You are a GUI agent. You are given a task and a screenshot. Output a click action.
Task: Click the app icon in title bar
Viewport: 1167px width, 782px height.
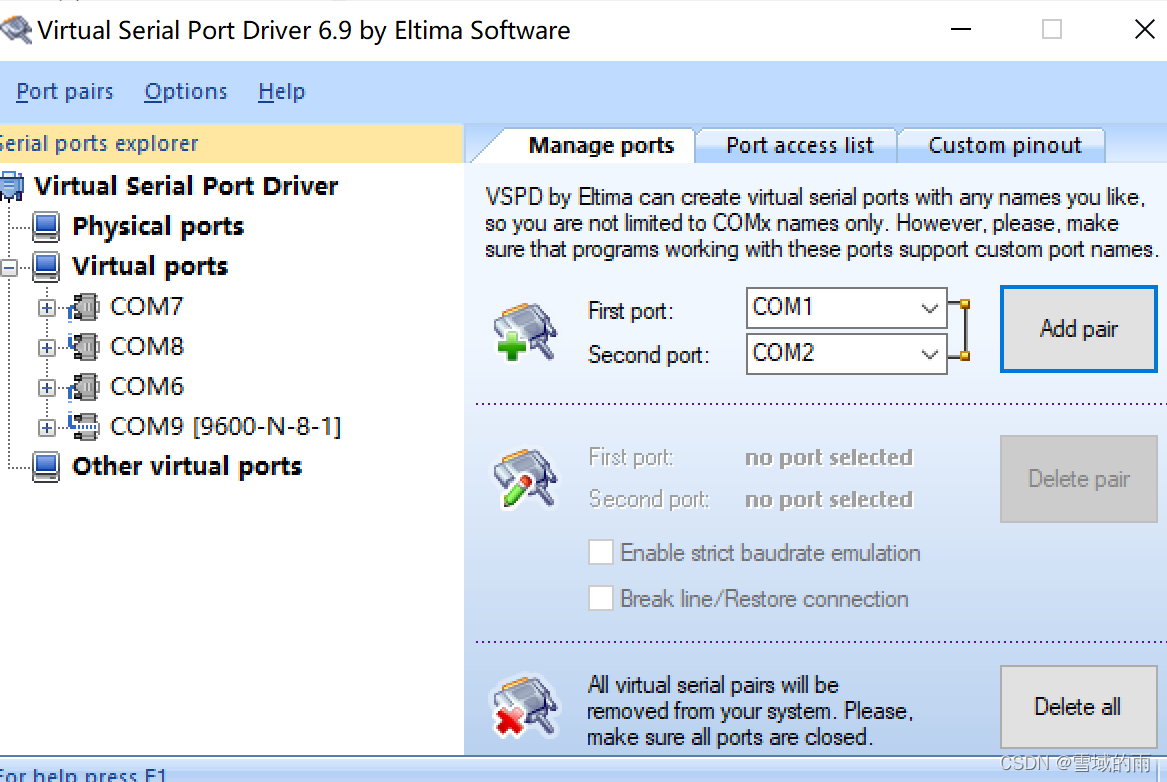coord(16,31)
